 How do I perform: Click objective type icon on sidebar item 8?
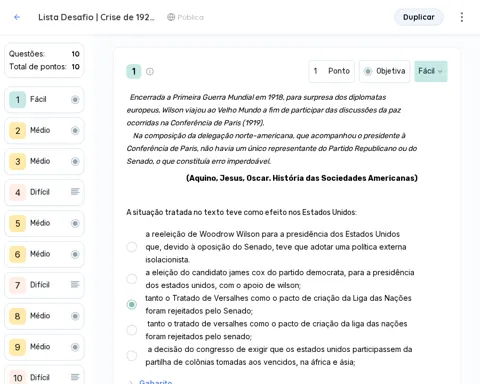(75, 316)
